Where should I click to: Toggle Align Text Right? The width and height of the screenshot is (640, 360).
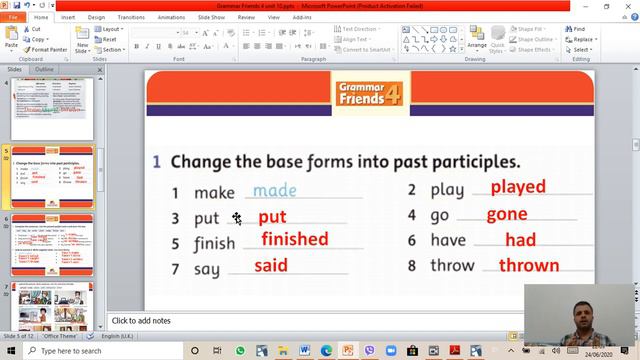click(268, 47)
